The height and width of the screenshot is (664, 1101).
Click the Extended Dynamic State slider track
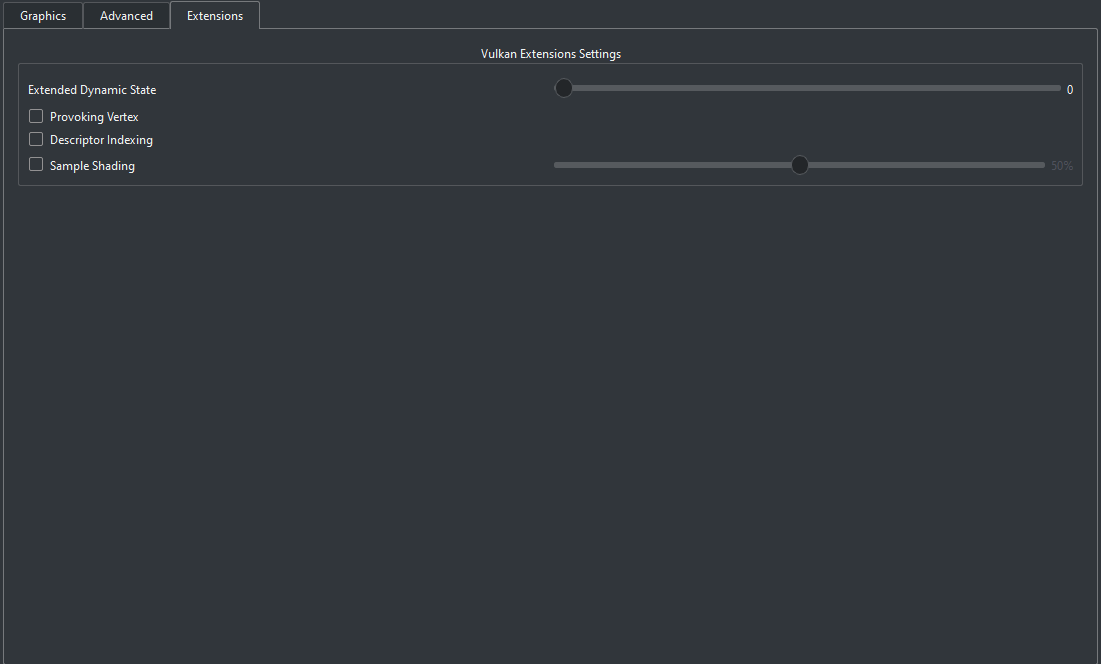[807, 88]
